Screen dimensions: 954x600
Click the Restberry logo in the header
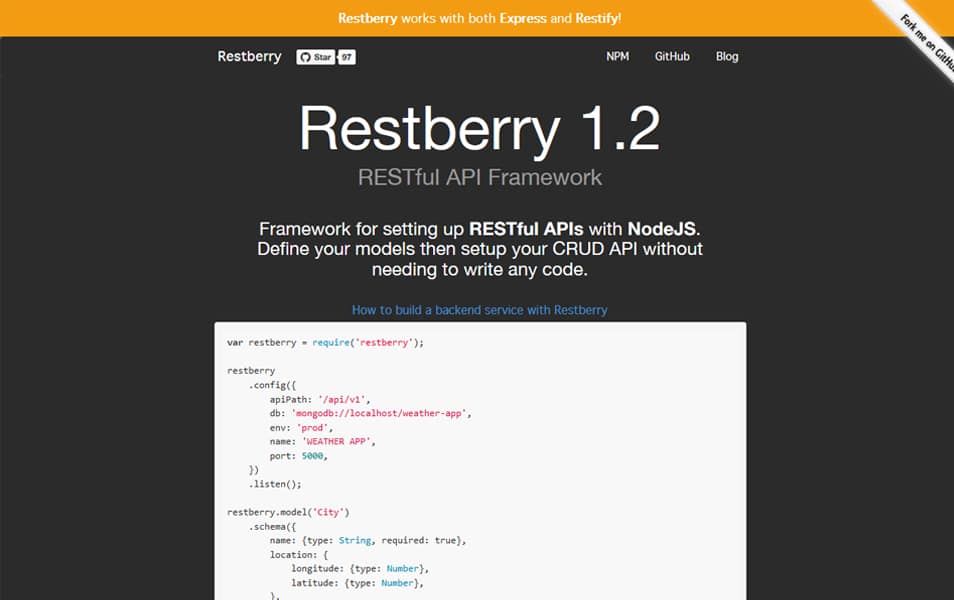(248, 56)
